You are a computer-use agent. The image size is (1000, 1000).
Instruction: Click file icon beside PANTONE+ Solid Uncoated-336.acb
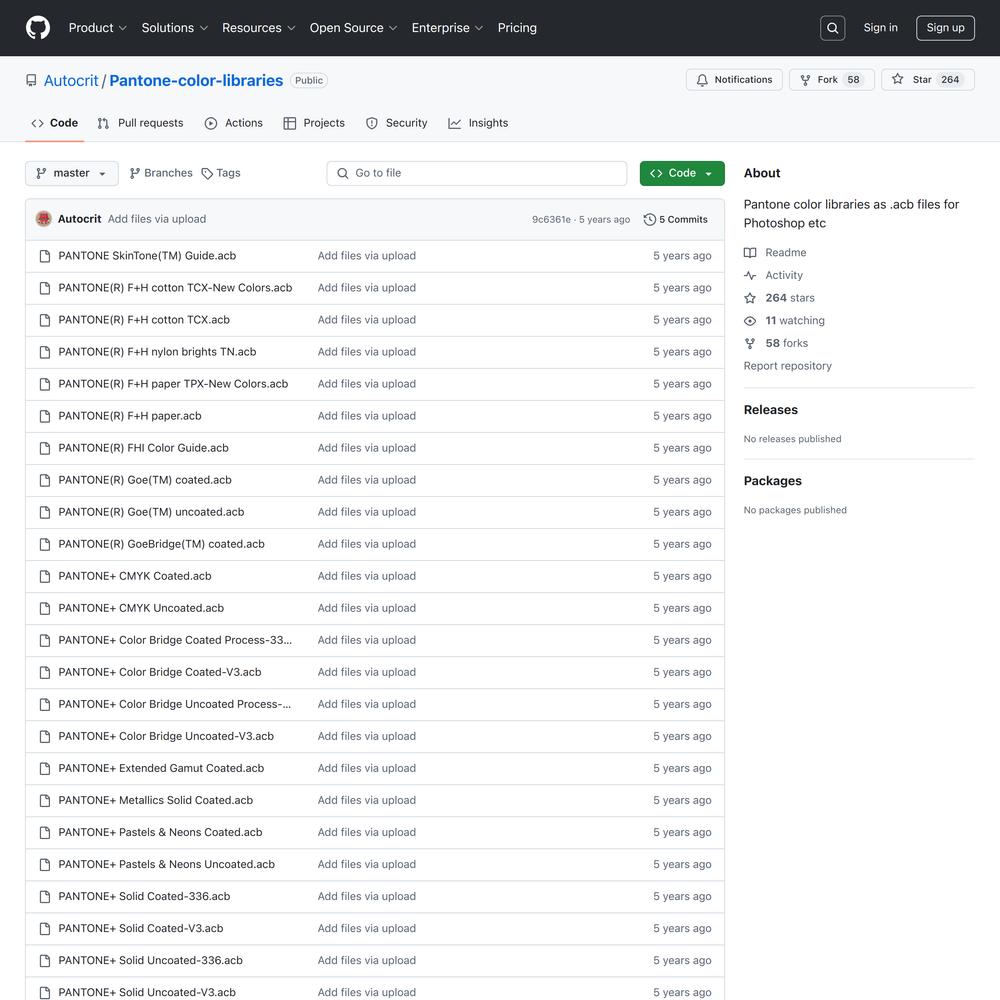click(x=45, y=960)
